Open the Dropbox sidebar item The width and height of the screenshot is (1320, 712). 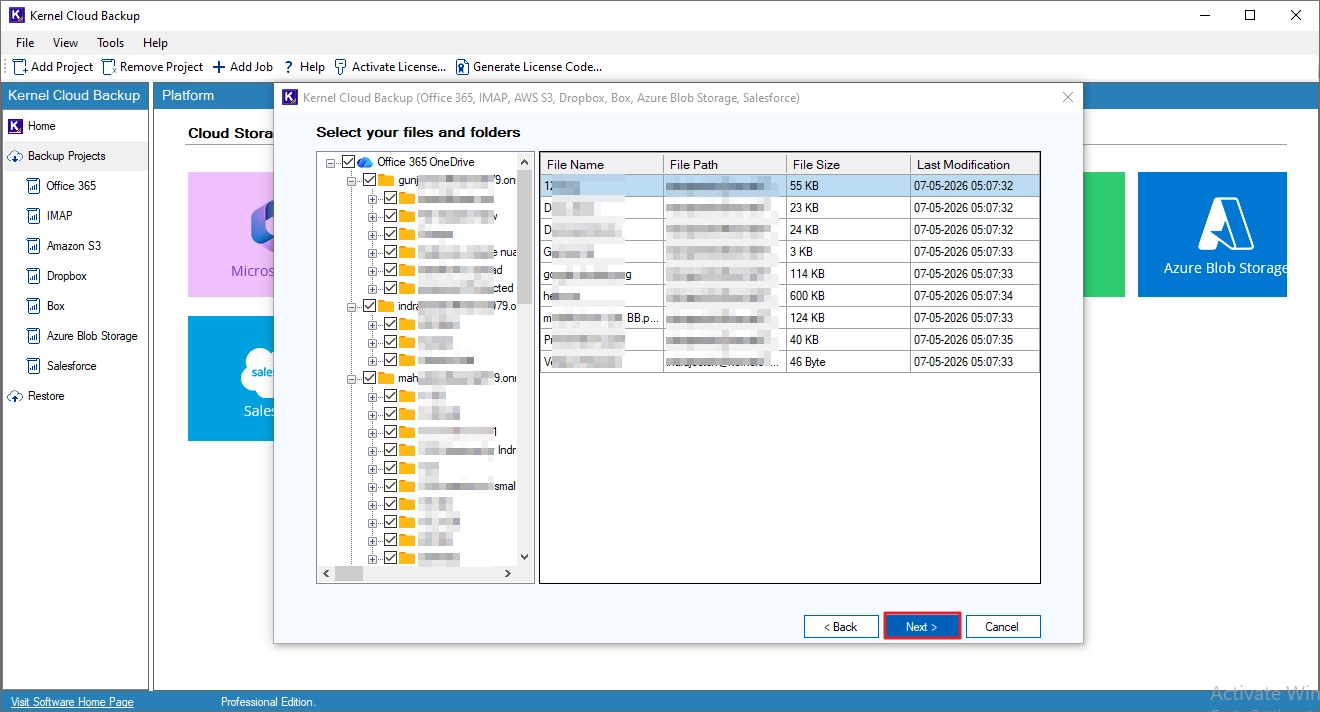[66, 276]
